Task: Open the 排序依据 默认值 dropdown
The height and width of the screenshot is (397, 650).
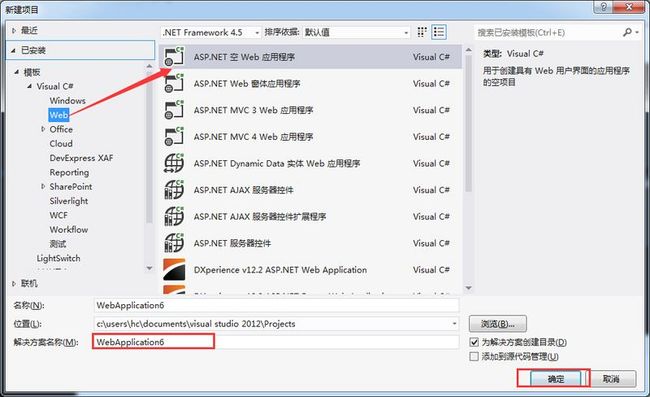Action: pyautogui.click(x=356, y=32)
